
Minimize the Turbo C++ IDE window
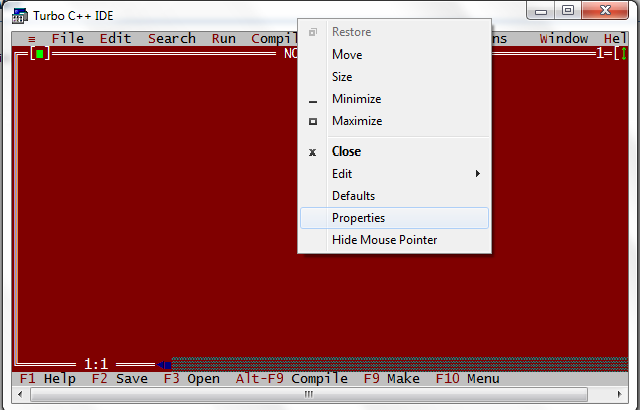(x=541, y=11)
